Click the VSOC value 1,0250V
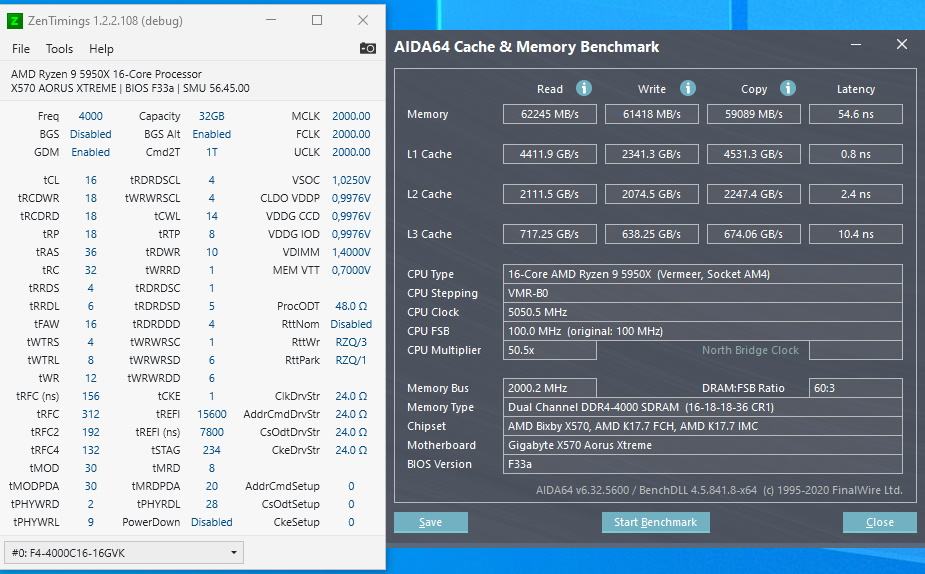 (x=351, y=180)
